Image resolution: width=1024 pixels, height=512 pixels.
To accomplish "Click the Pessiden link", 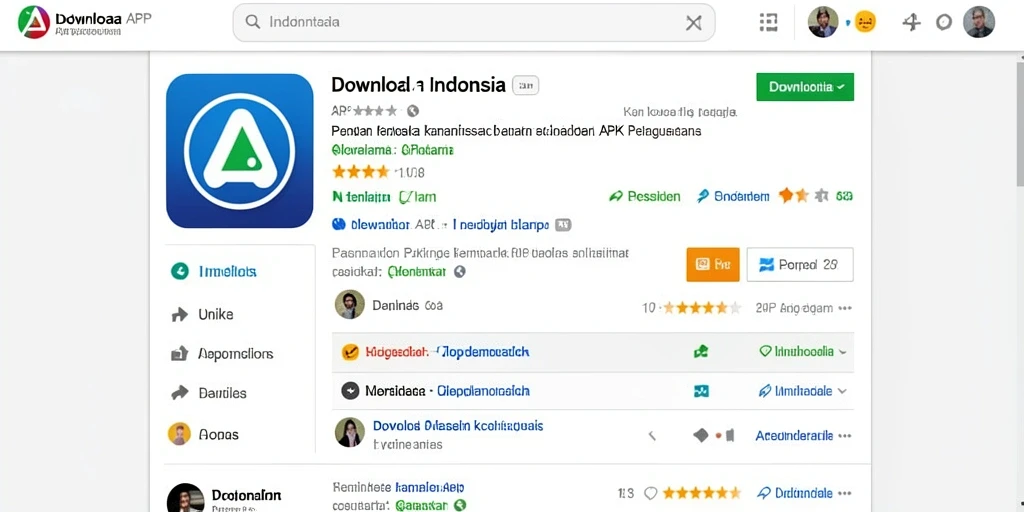I will point(645,196).
